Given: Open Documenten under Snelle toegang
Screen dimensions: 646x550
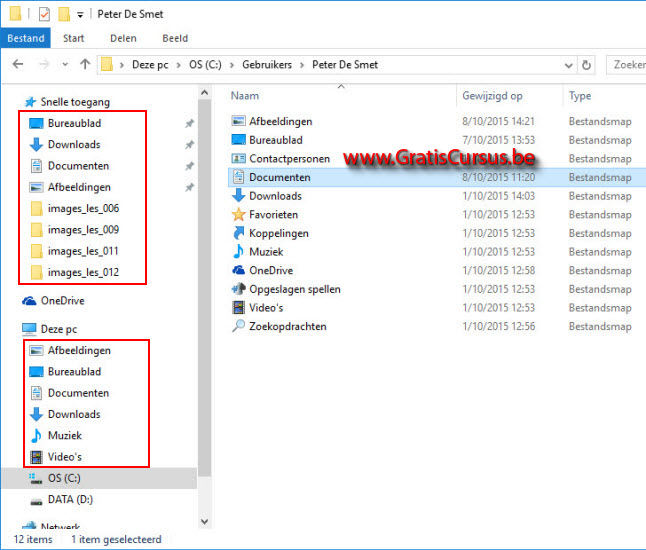Looking at the screenshot, I should (78, 166).
